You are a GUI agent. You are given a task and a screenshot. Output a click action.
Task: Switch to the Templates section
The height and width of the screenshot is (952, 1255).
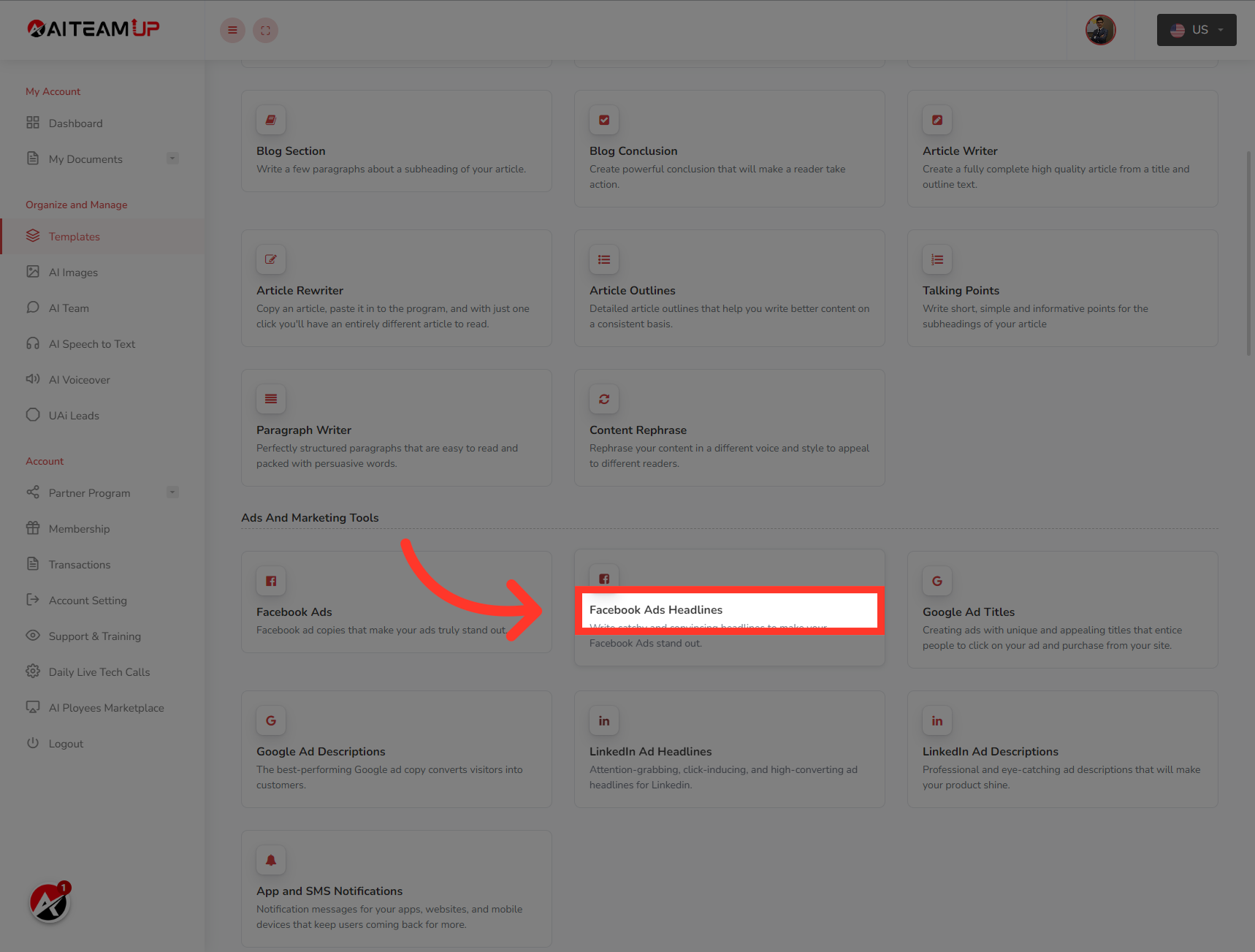[74, 236]
